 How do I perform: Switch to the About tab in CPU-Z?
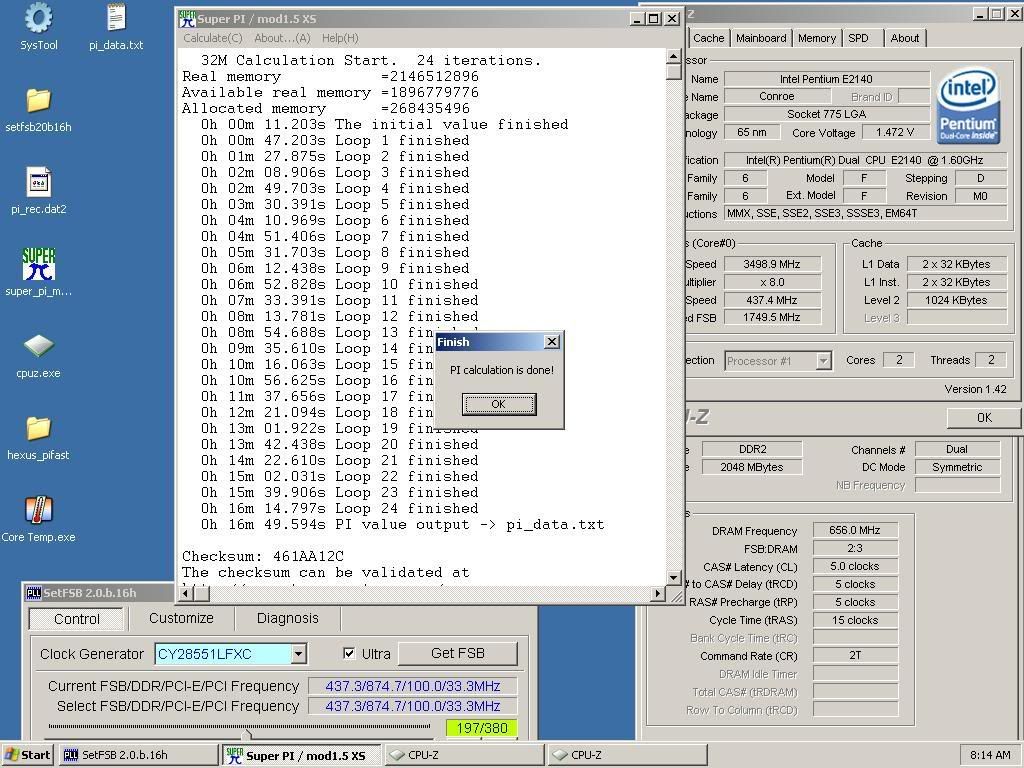(904, 38)
